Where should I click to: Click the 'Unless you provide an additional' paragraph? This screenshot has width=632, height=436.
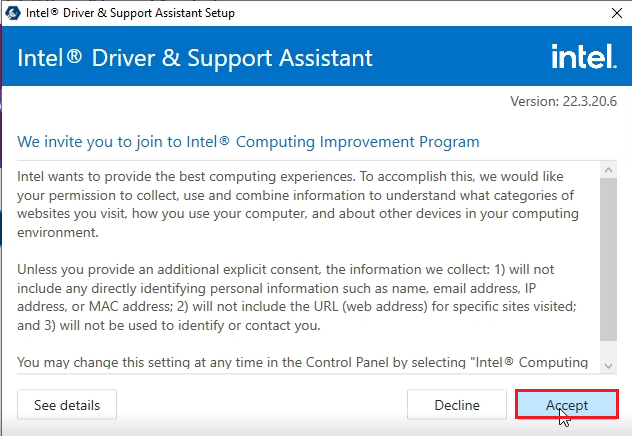click(x=297, y=297)
